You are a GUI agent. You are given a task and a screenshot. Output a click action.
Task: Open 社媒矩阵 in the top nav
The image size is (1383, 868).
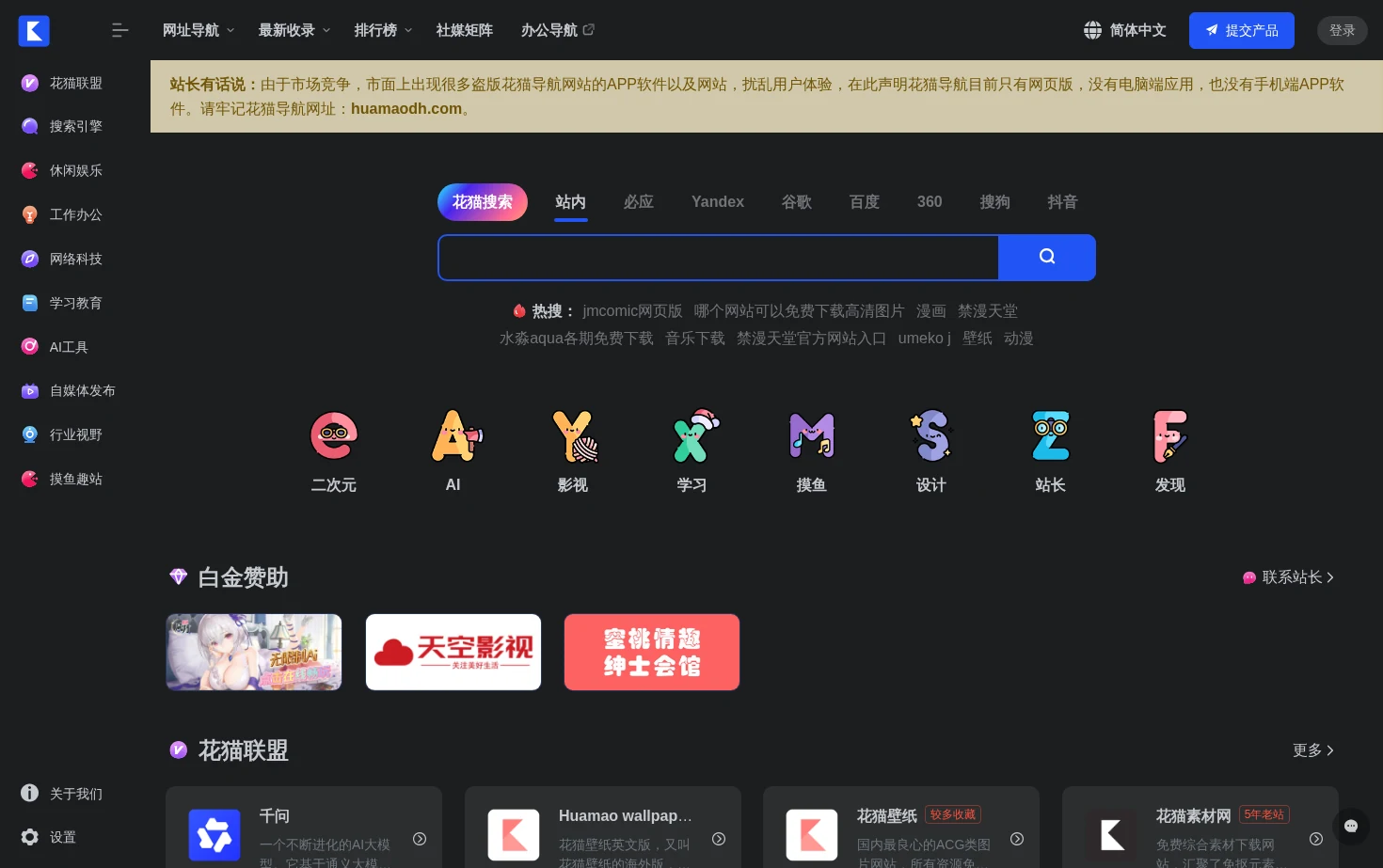point(465,30)
